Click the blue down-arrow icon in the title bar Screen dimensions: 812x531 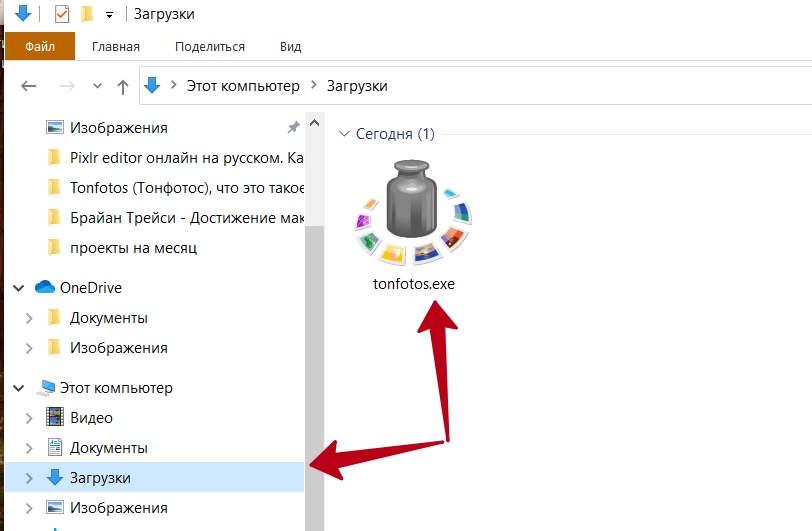[23, 14]
